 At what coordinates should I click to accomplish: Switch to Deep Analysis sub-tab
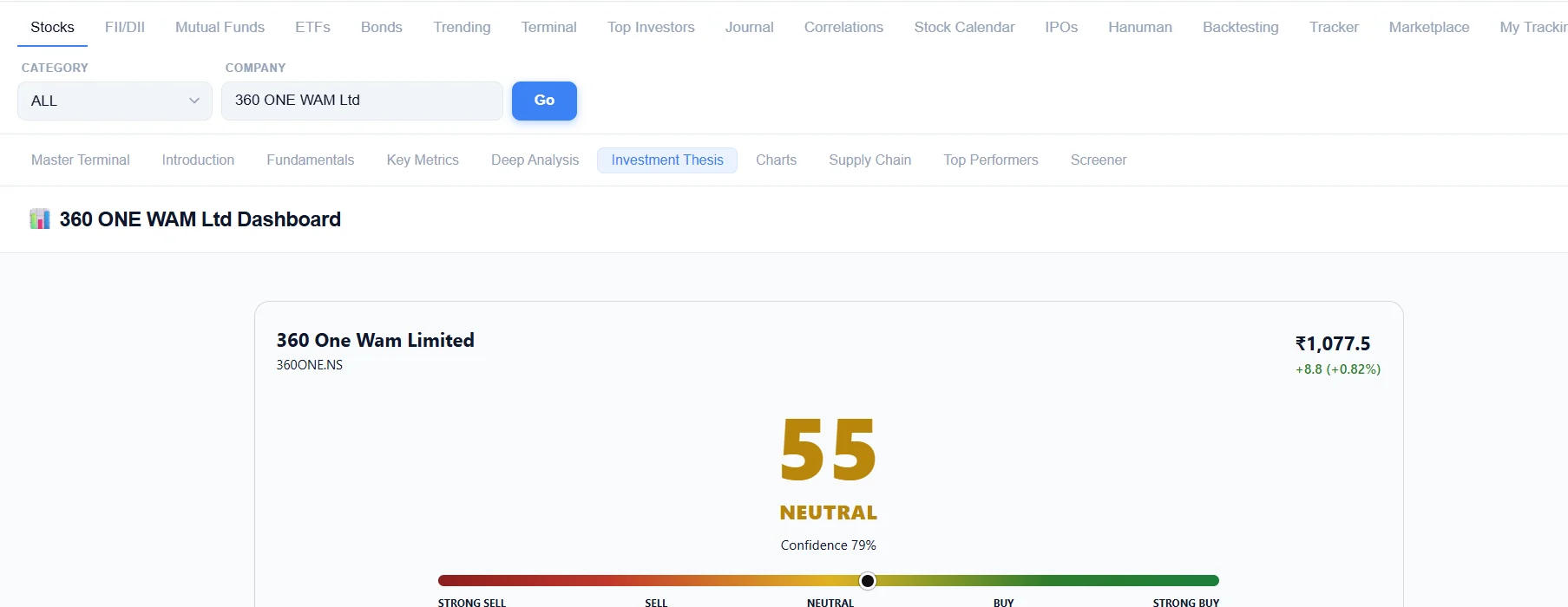(x=535, y=160)
